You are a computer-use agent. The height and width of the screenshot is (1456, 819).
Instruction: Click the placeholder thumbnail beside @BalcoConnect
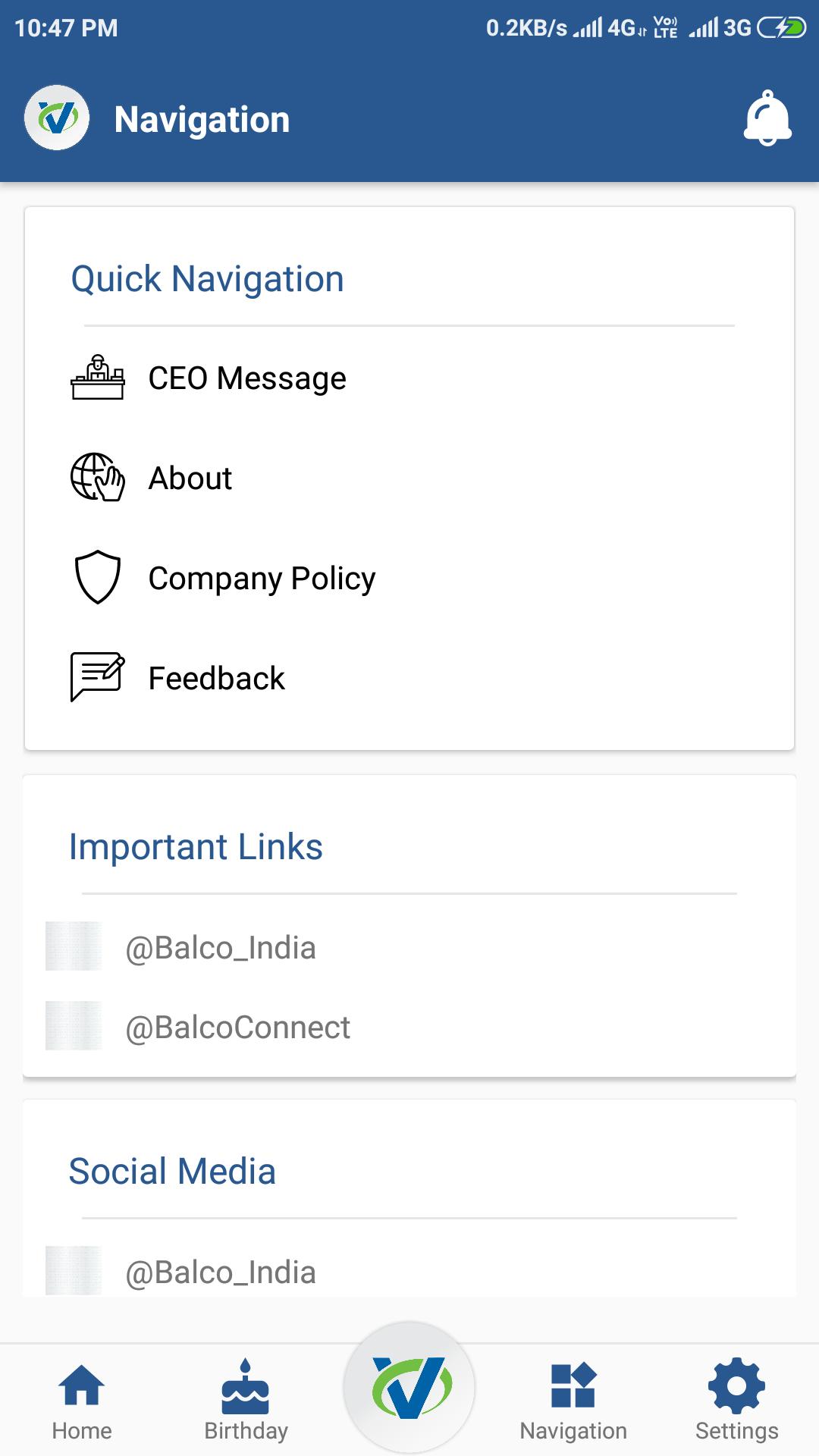coord(74,1025)
